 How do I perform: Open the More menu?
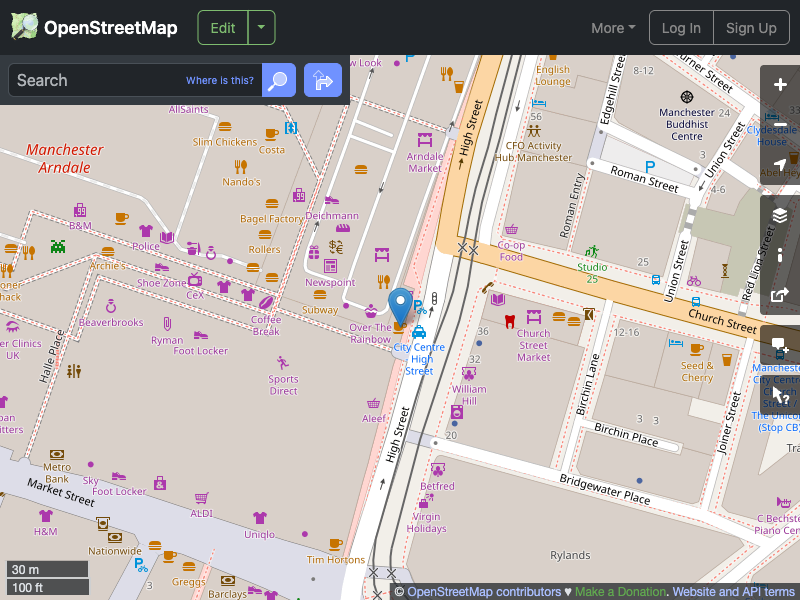click(x=612, y=28)
